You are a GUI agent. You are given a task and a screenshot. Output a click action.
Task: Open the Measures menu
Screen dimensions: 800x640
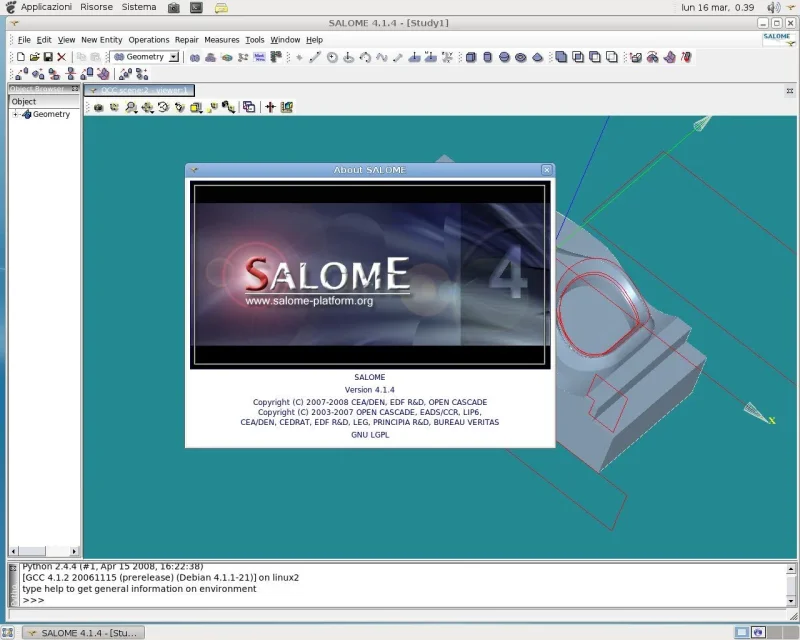click(x=221, y=40)
